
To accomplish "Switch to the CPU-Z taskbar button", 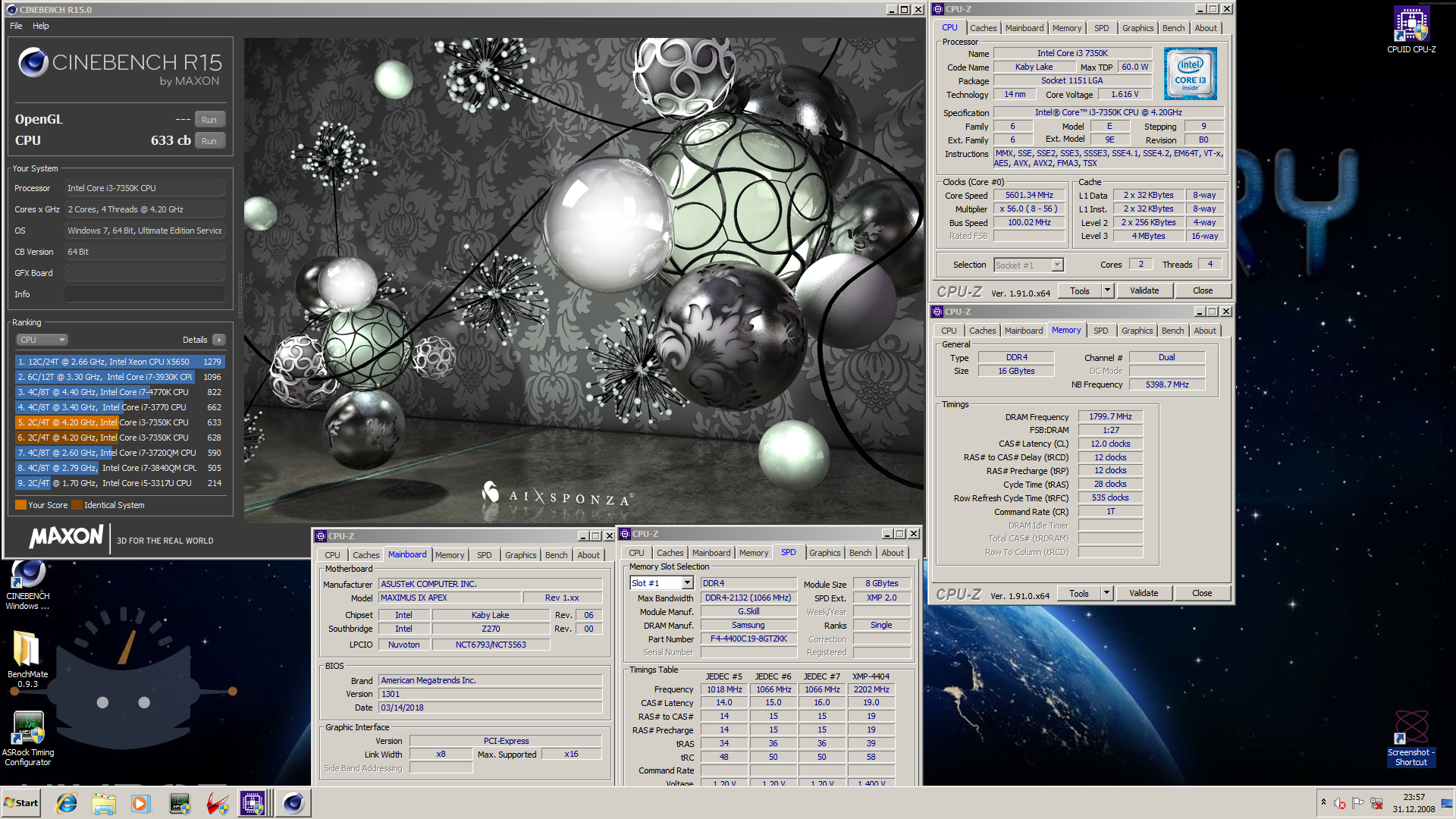I will 253,803.
